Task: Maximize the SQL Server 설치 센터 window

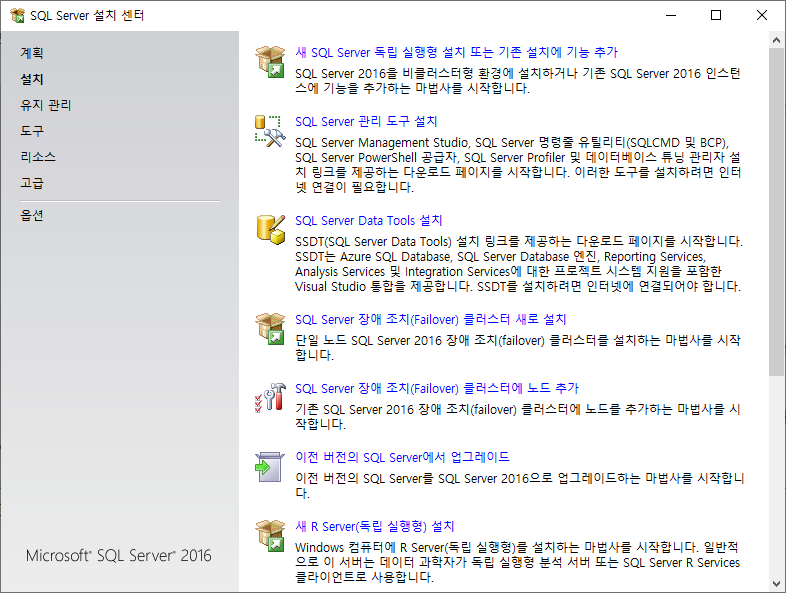Action: point(716,16)
